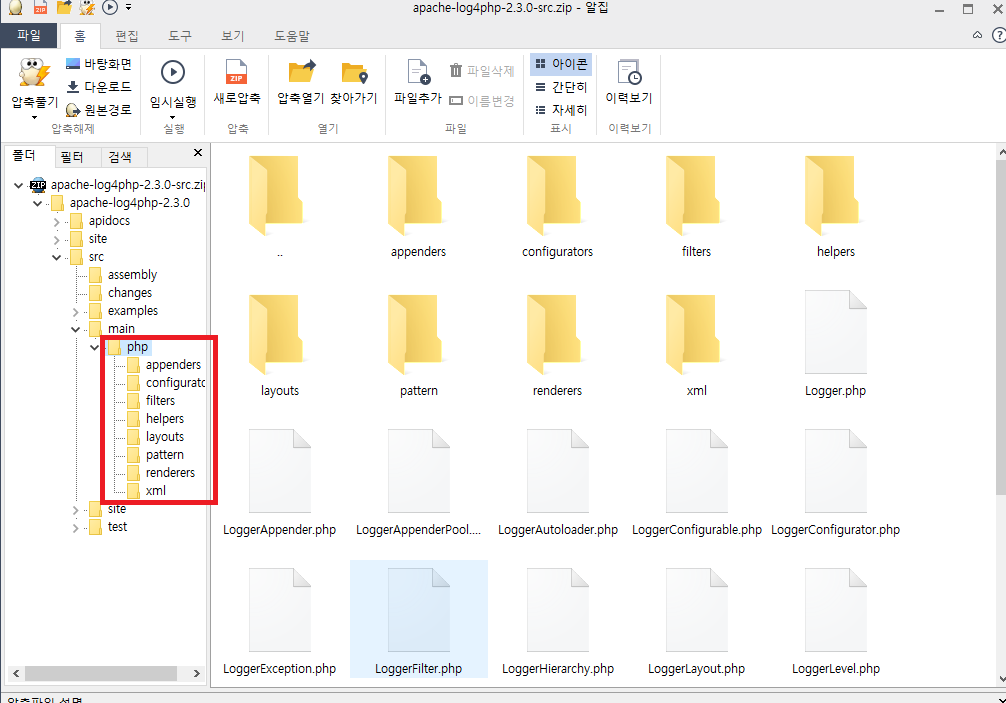Open the 압축풀기 dropdown arrow
This screenshot has height=703, width=1006.
click(x=34, y=117)
